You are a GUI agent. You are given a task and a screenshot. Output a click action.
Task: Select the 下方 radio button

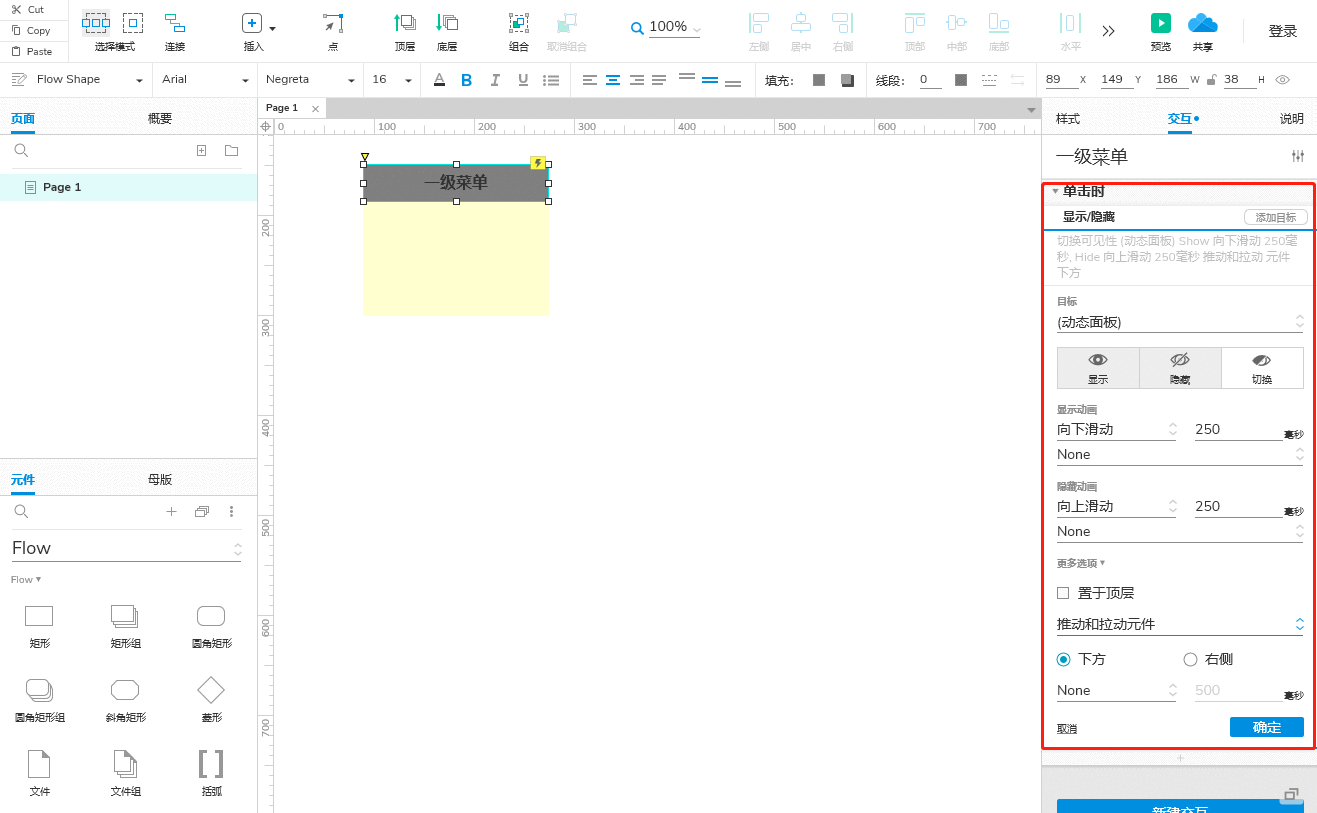[1064, 659]
